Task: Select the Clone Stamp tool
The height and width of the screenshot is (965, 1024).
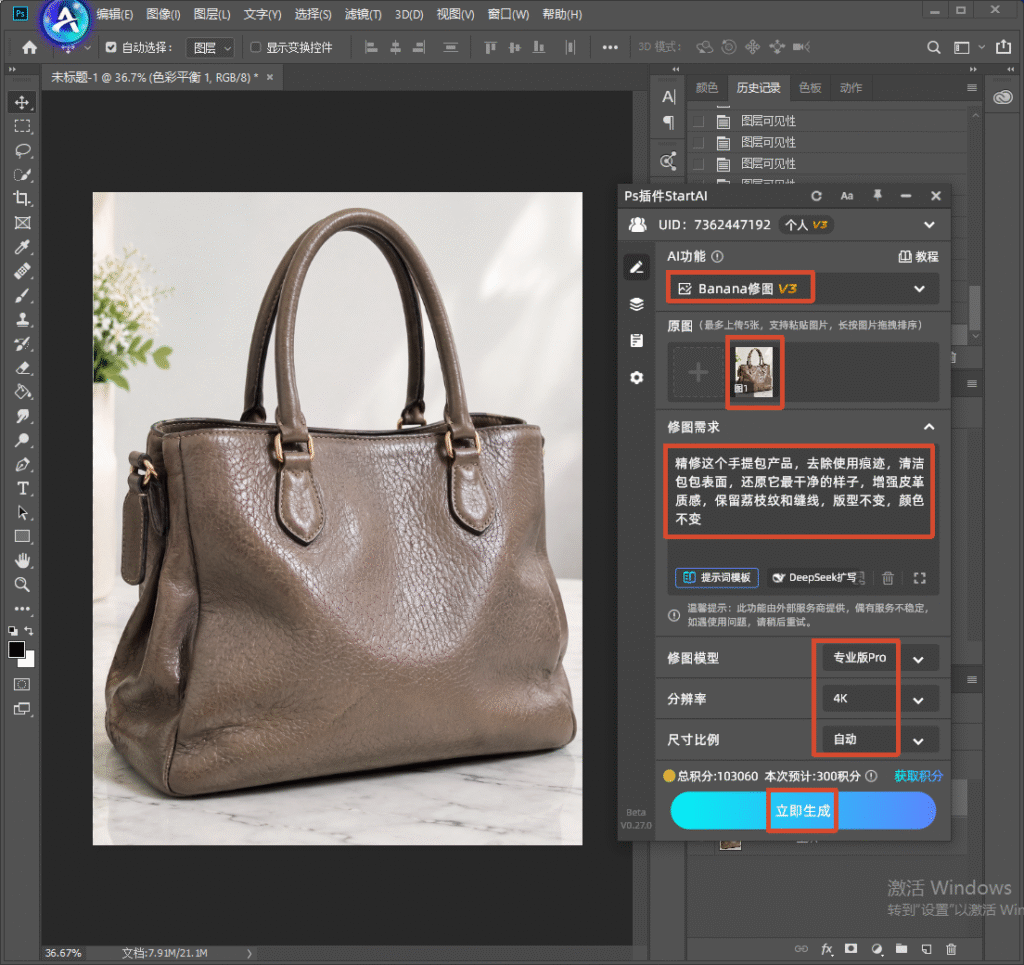Action: click(x=22, y=319)
